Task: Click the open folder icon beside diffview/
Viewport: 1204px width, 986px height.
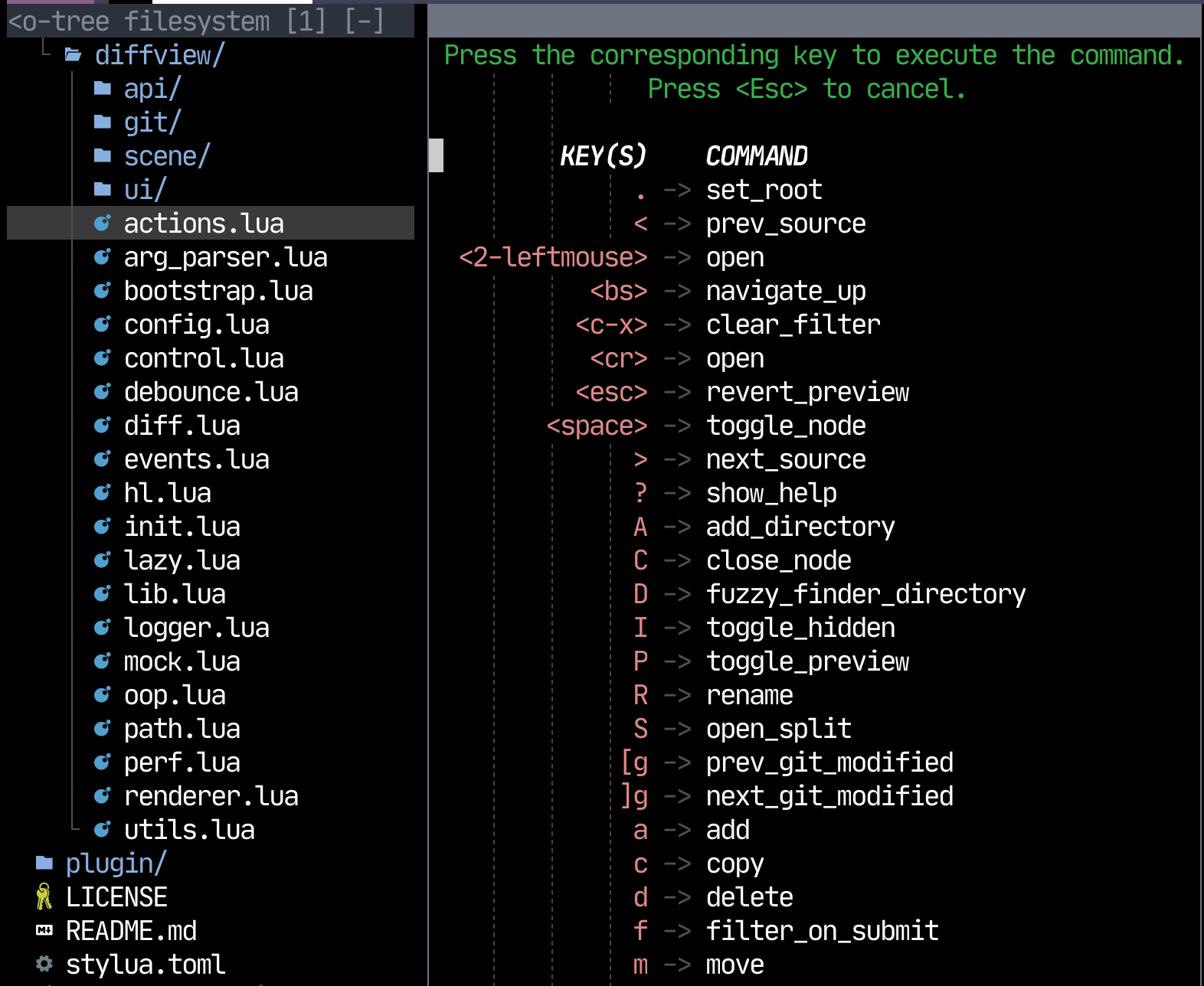Action: click(74, 55)
